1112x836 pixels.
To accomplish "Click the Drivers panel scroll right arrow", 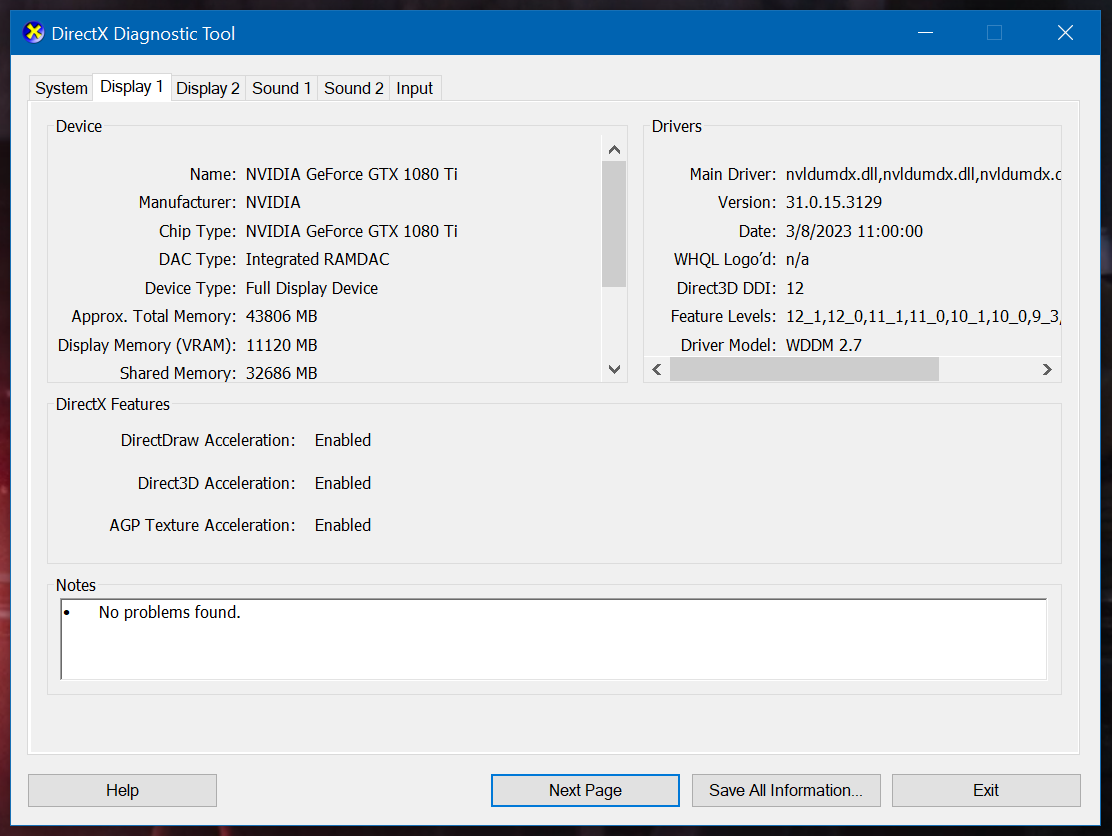I will tap(1047, 369).
